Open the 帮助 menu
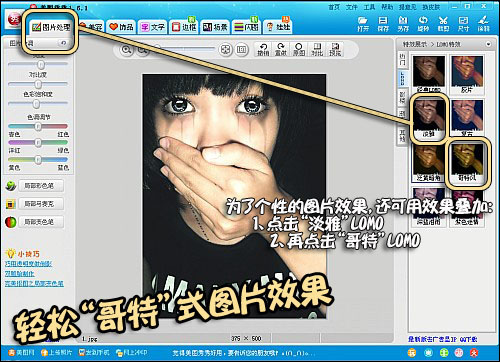 coord(387,7)
